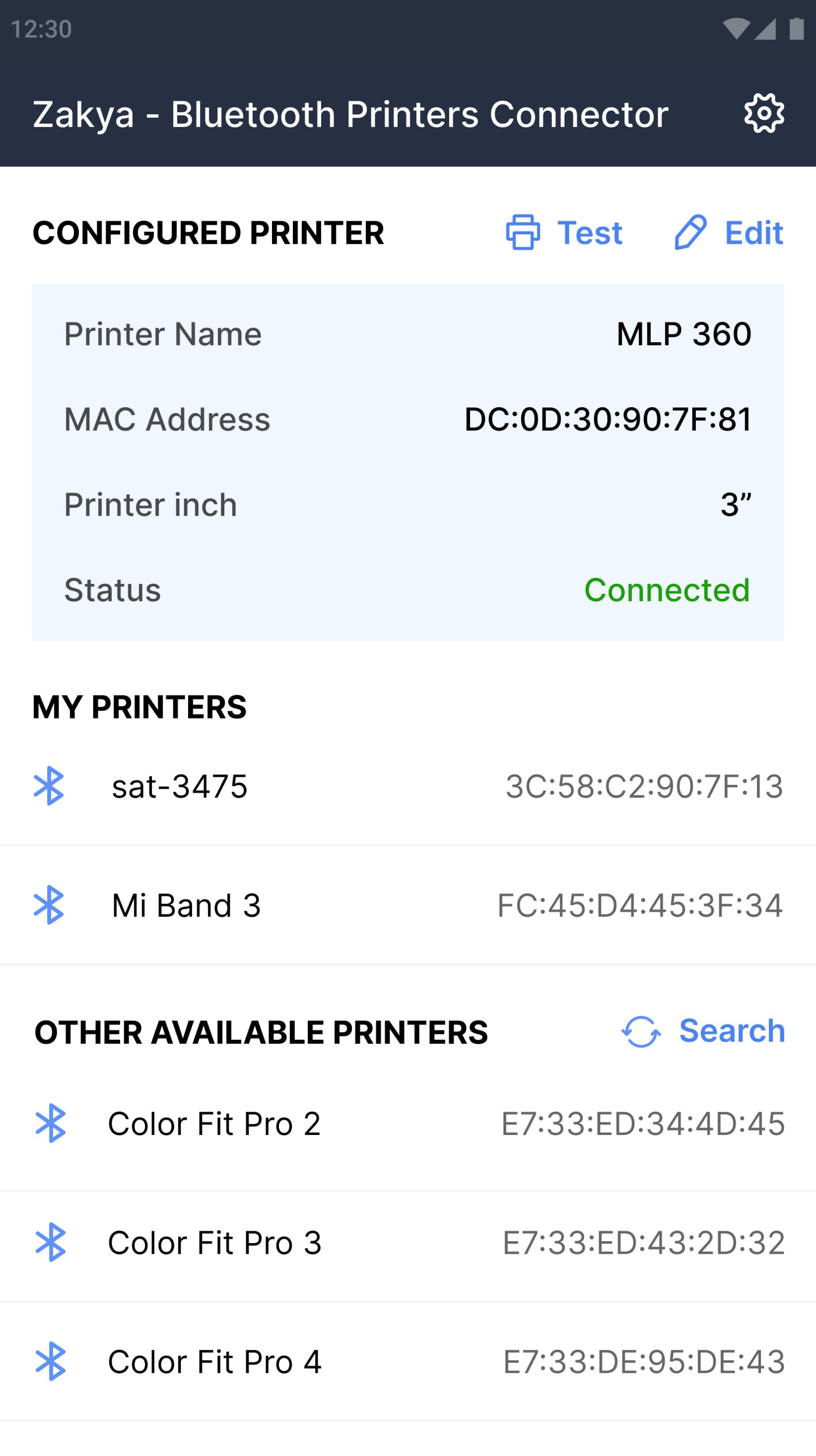Select Mi Band 3 from My Printers

coord(408,905)
